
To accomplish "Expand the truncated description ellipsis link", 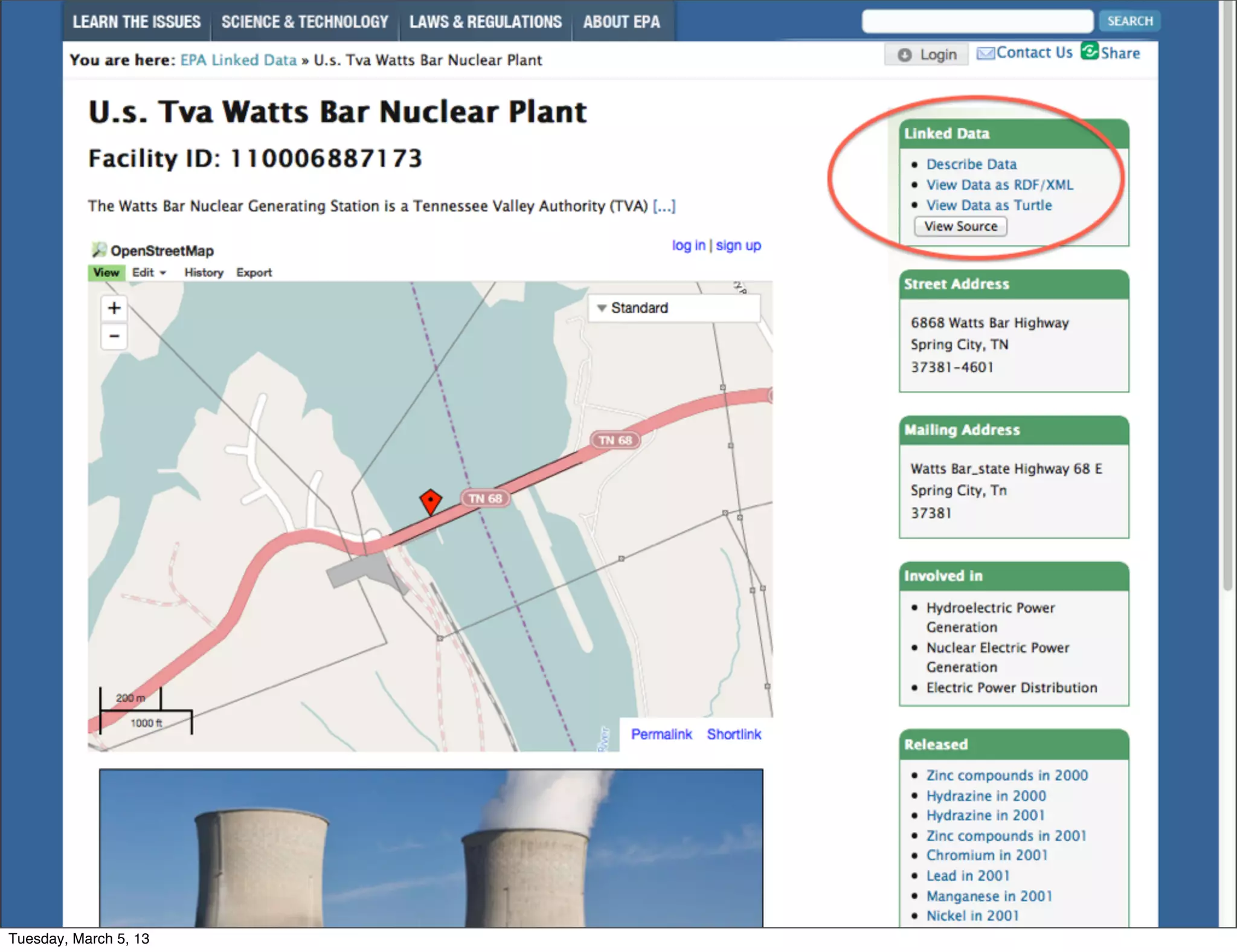I will [664, 207].
